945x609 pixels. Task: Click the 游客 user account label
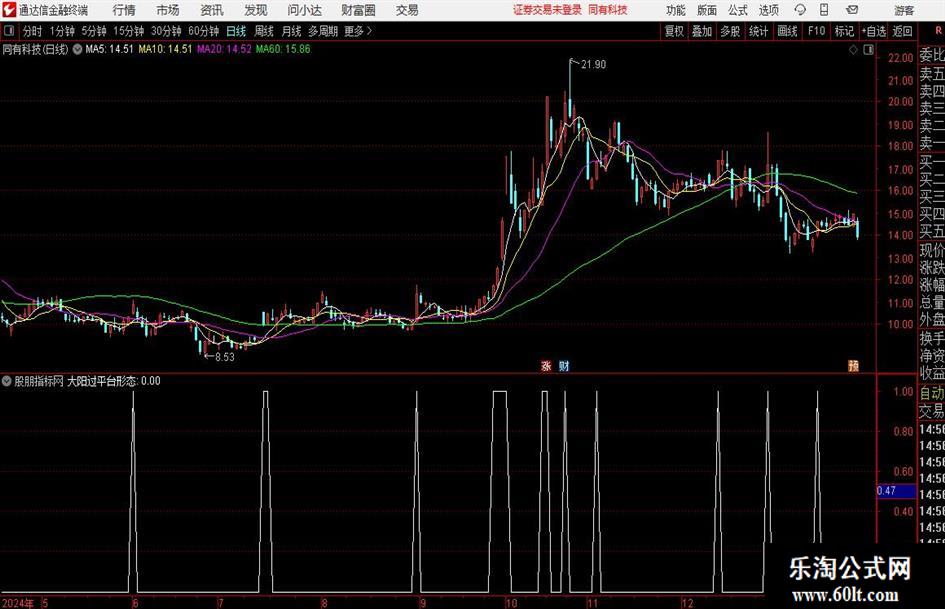(x=904, y=10)
